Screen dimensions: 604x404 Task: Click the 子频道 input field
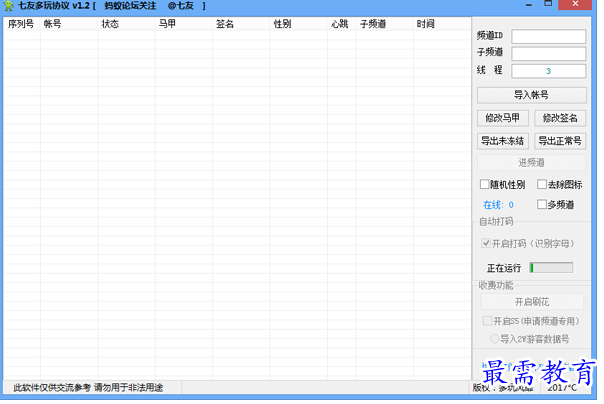point(549,54)
